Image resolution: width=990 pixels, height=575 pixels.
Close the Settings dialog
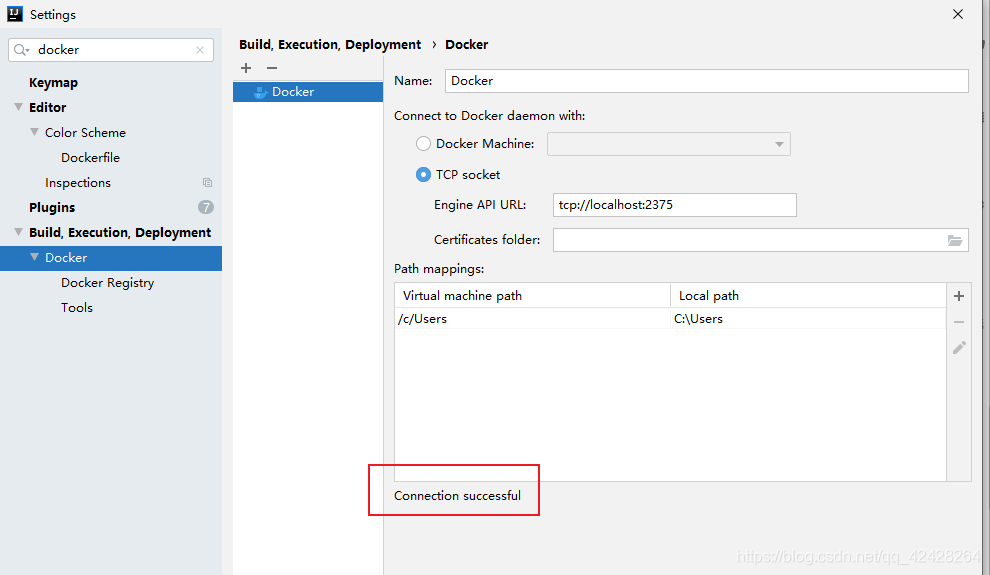[958, 14]
